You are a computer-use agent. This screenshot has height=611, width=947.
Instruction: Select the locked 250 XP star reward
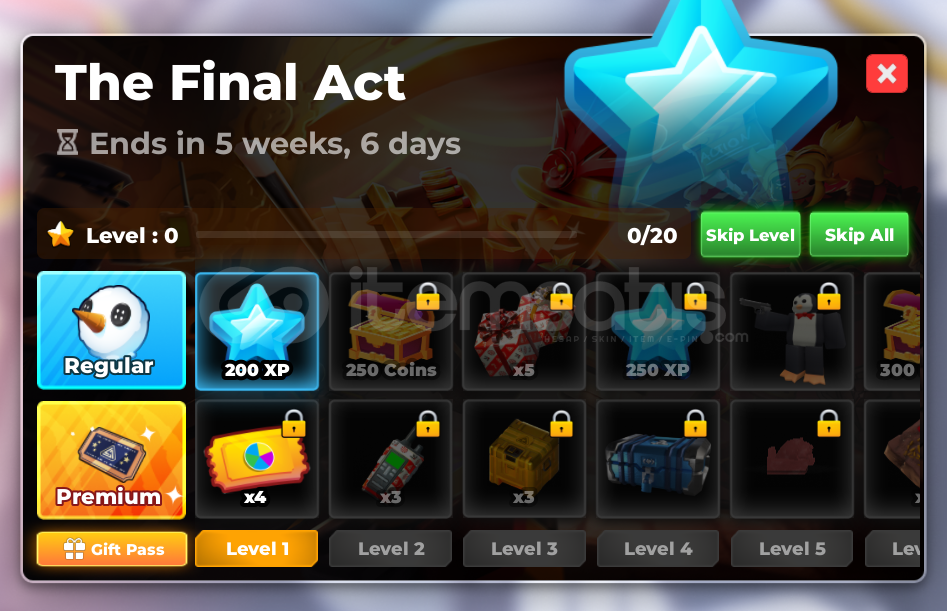pos(658,331)
